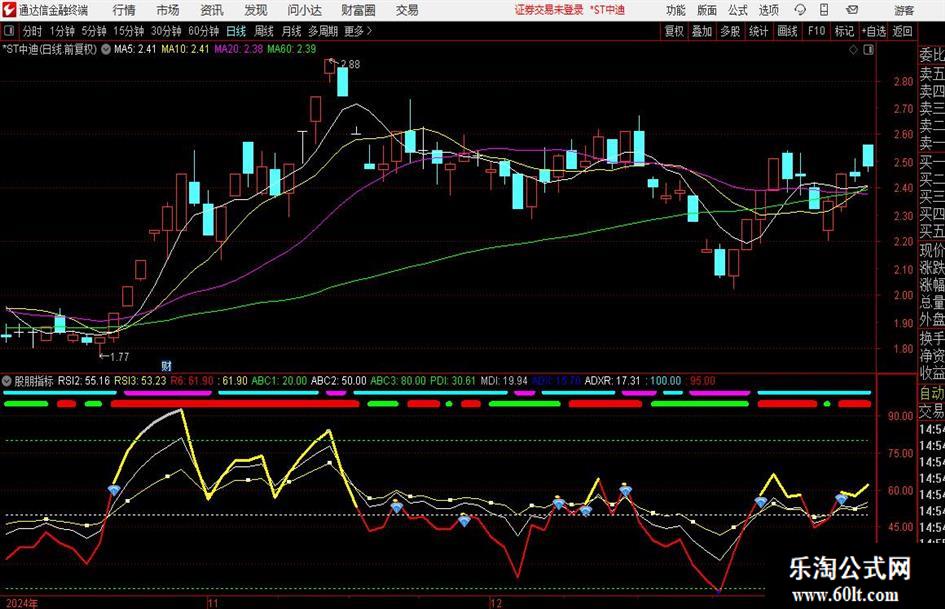Click the MA60: 2.39 value
The width and height of the screenshot is (945, 609).
[292, 49]
